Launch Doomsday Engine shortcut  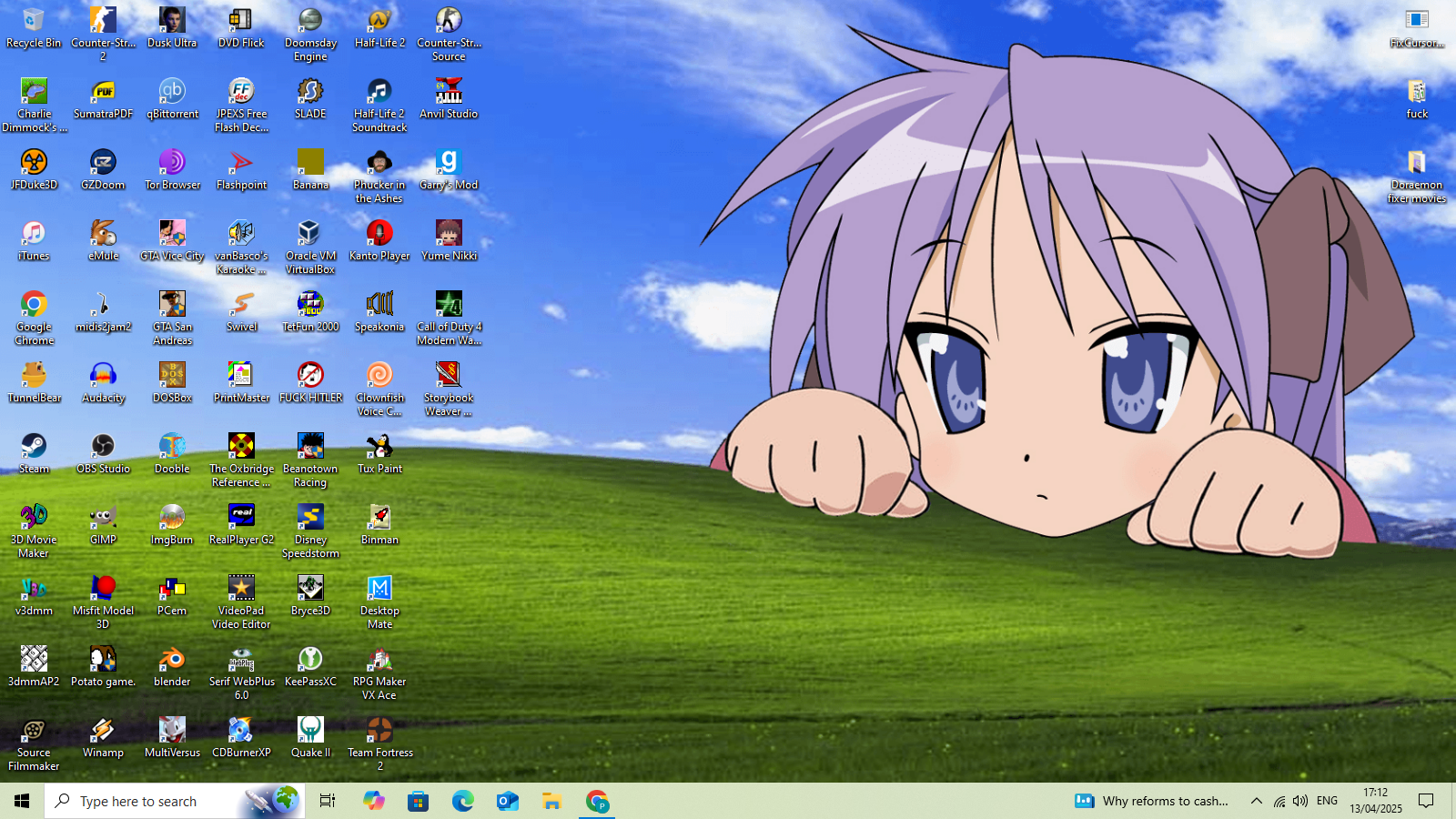[x=310, y=35]
